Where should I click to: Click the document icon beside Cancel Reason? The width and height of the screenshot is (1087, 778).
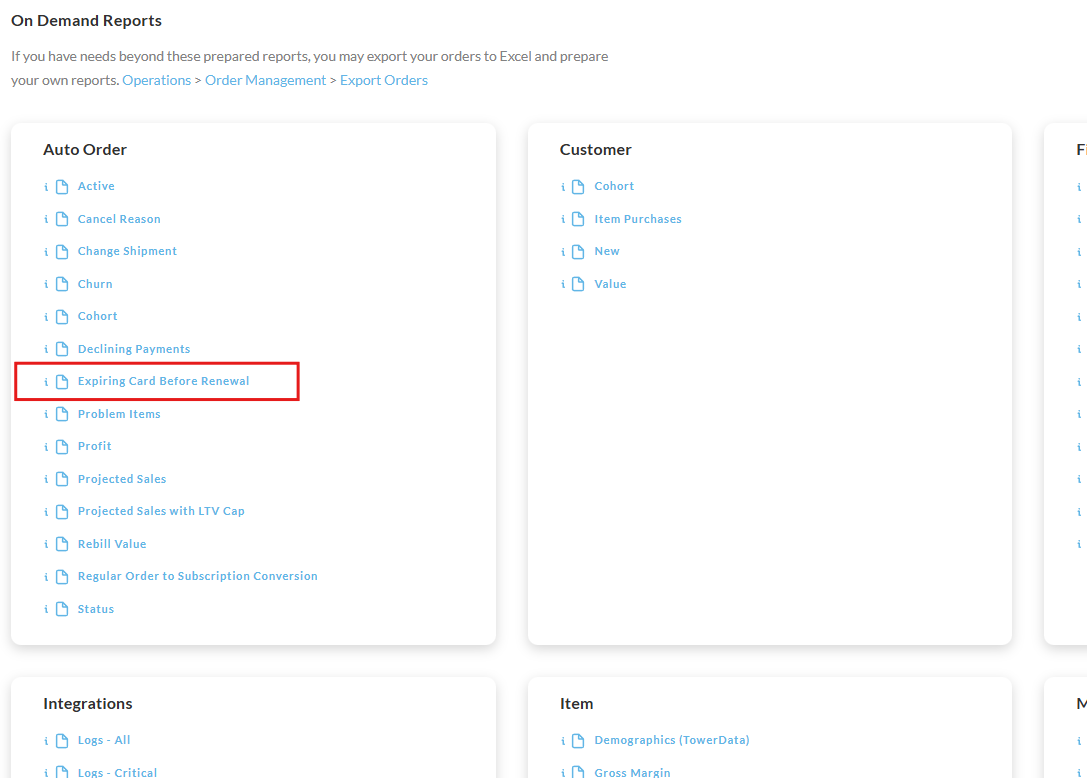(62, 219)
